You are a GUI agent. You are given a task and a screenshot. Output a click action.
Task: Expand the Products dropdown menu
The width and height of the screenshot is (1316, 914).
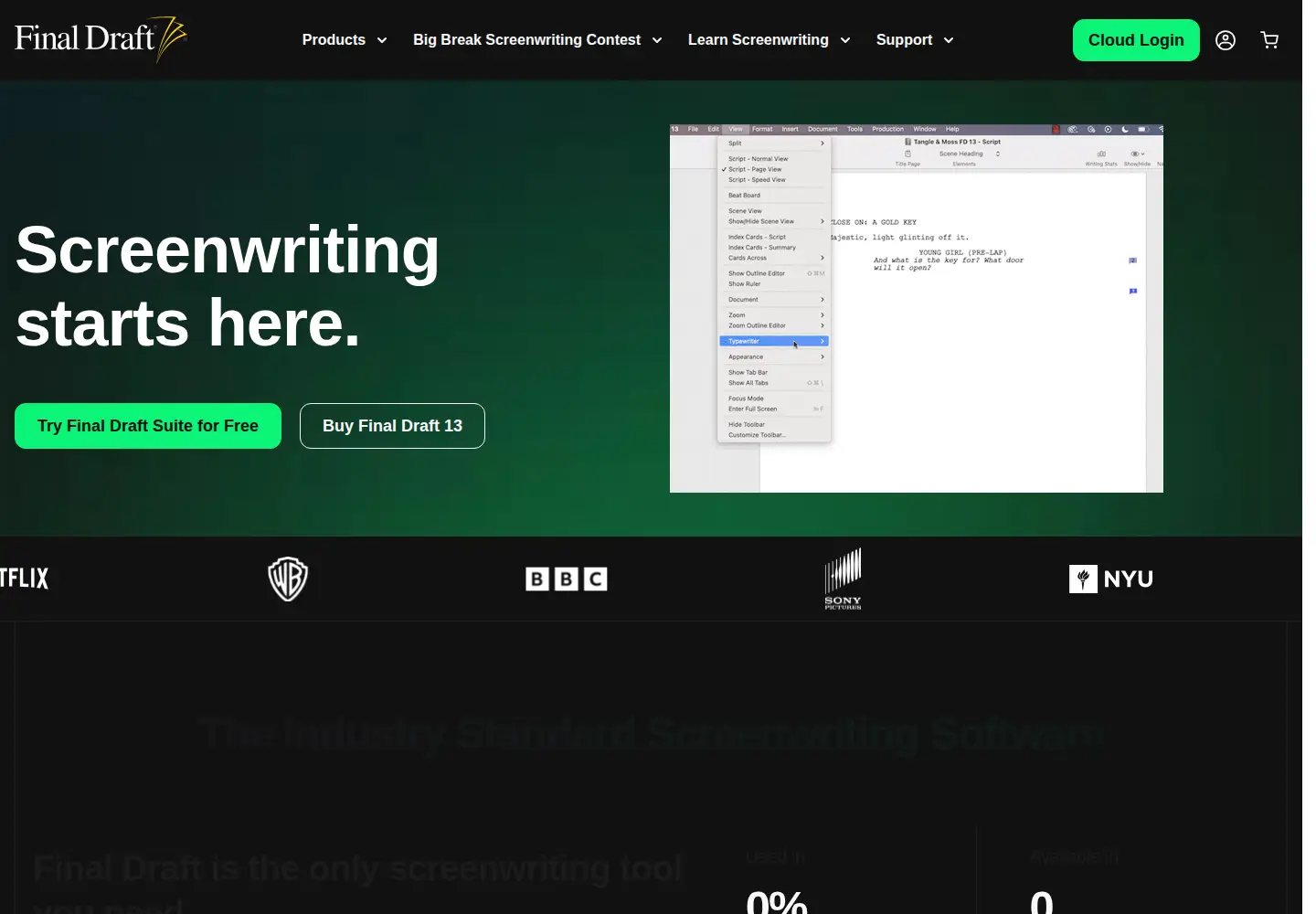(345, 40)
